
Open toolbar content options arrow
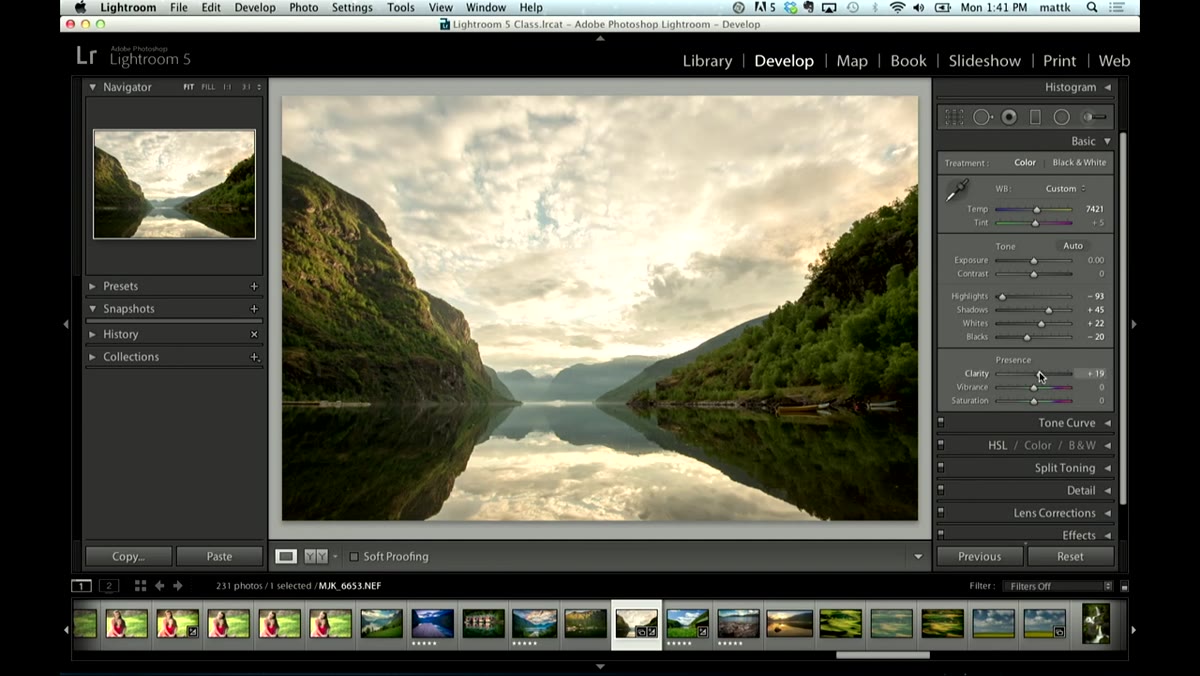(x=918, y=557)
